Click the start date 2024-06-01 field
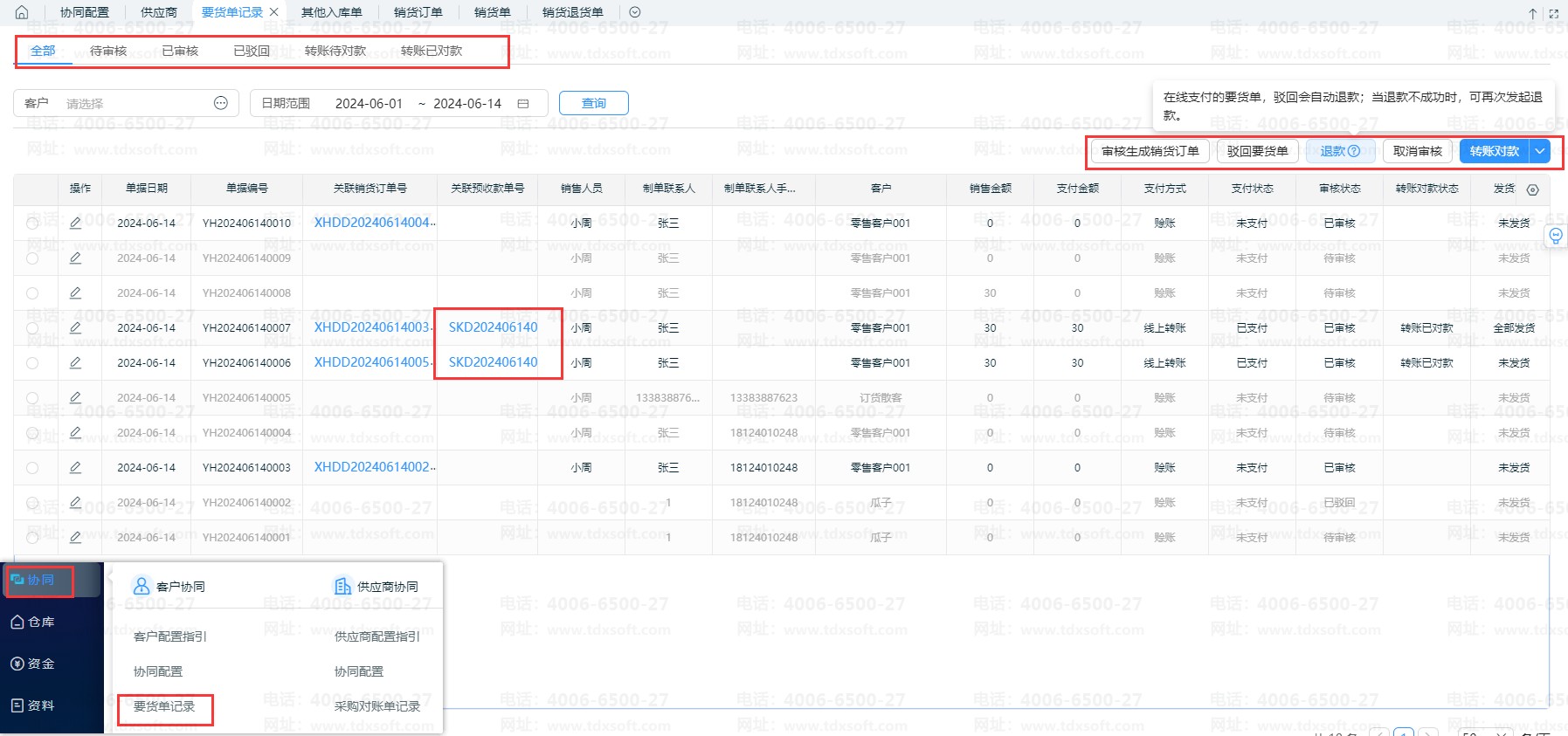Viewport: 1568px width, 736px height. coord(369,103)
